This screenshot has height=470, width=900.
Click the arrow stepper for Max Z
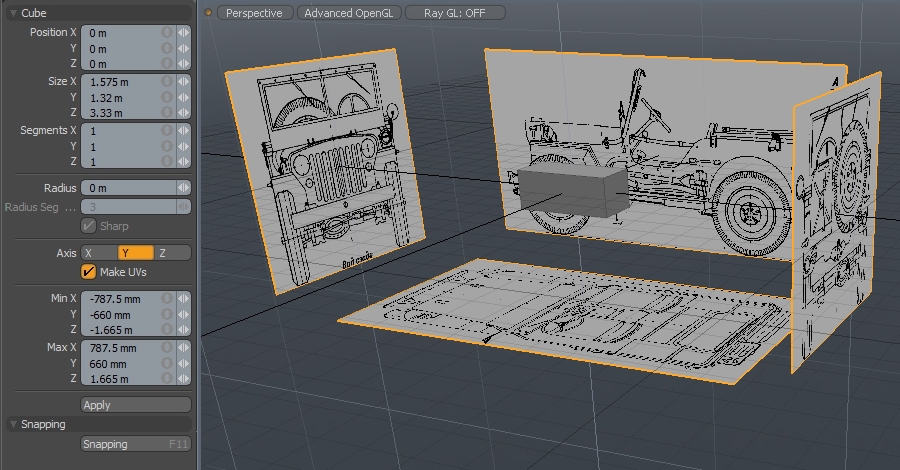coord(184,378)
